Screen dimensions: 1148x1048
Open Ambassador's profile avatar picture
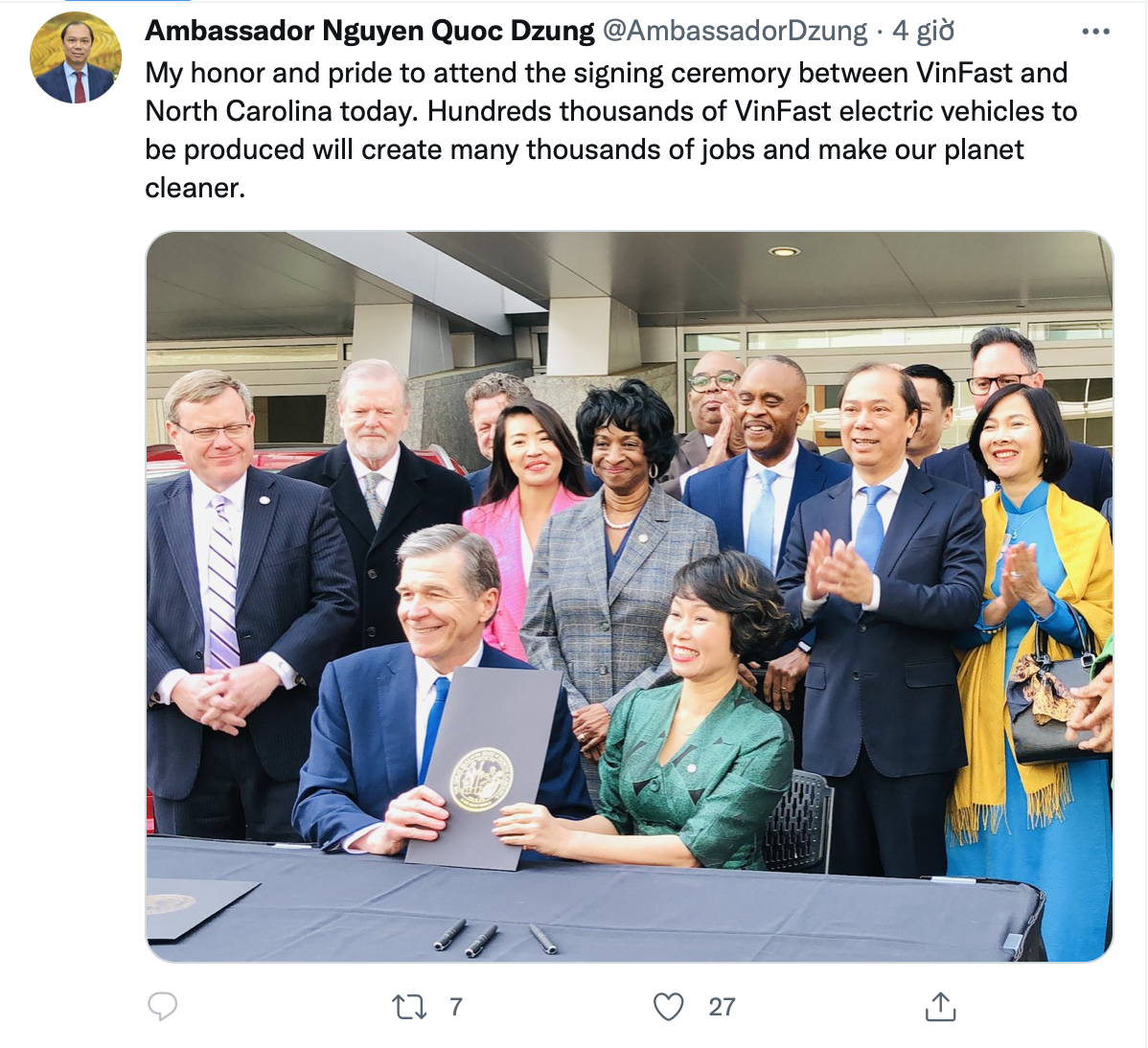(76, 57)
